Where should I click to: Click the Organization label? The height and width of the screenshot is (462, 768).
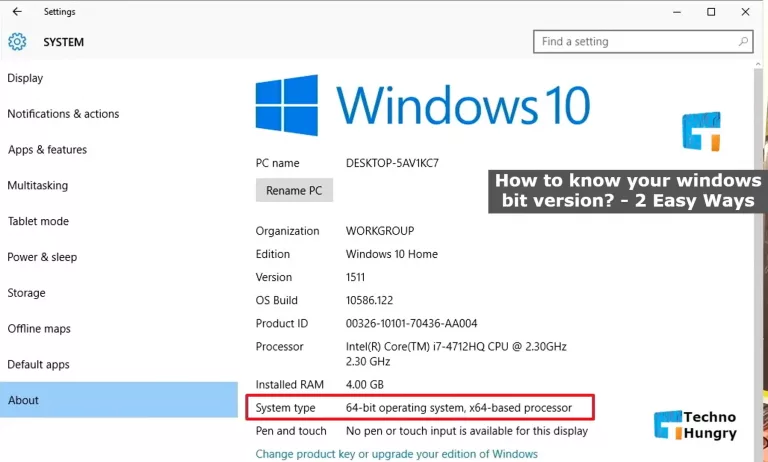click(x=288, y=231)
